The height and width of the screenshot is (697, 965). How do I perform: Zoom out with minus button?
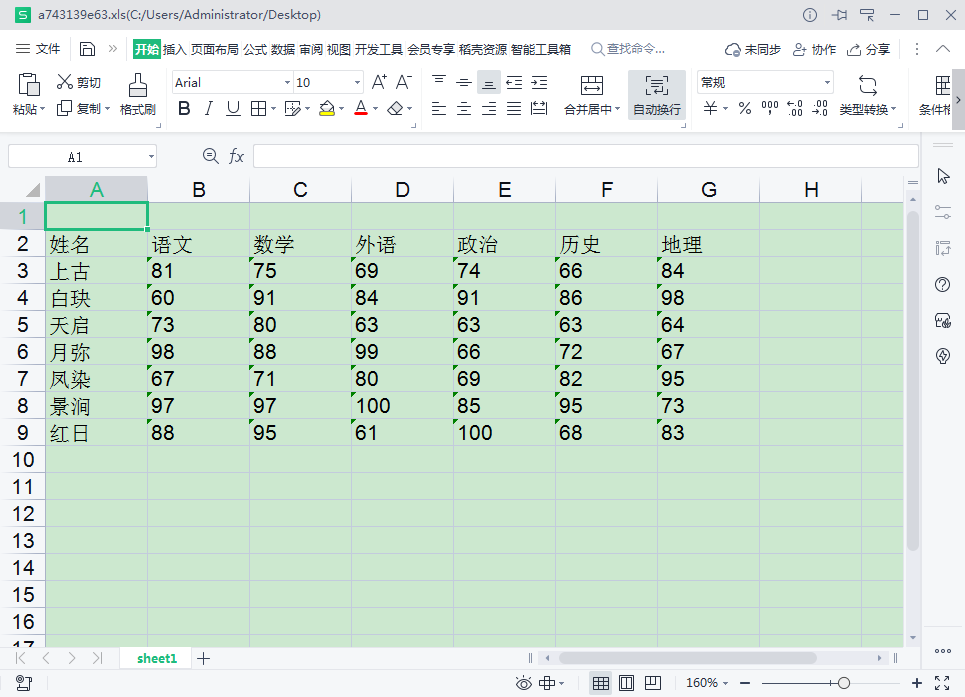745,683
